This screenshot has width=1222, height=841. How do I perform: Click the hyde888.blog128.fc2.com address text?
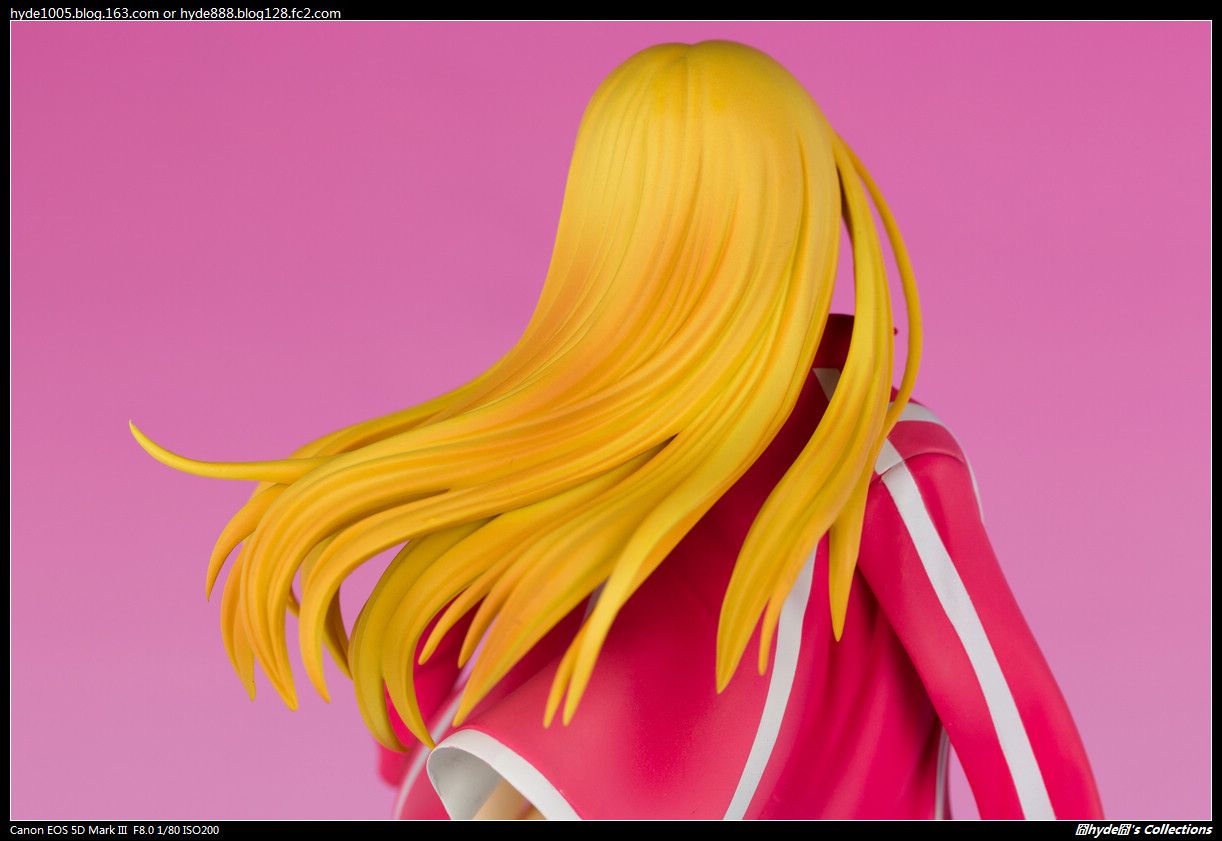[x=260, y=13]
